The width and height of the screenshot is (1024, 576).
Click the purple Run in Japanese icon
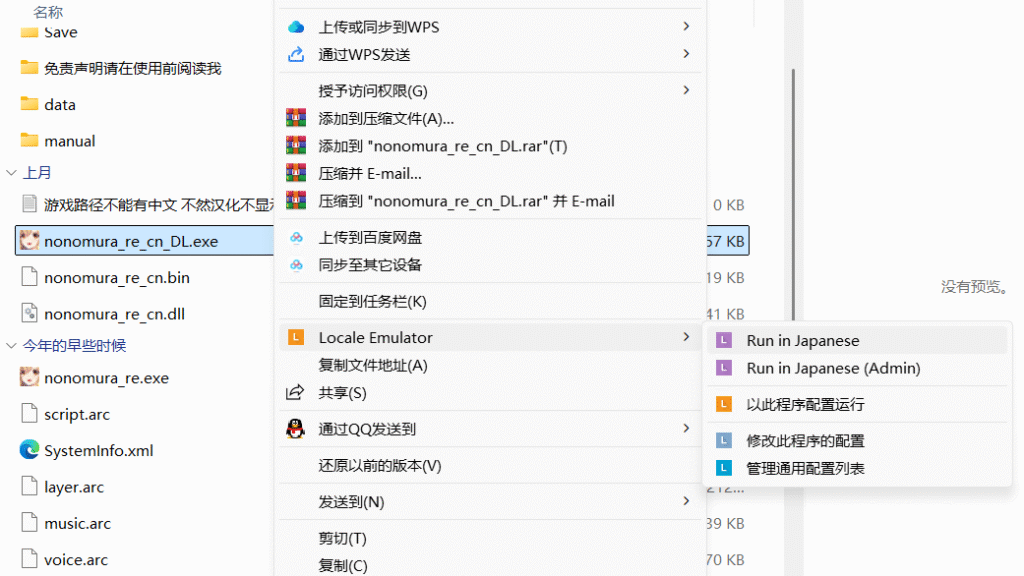coord(725,341)
